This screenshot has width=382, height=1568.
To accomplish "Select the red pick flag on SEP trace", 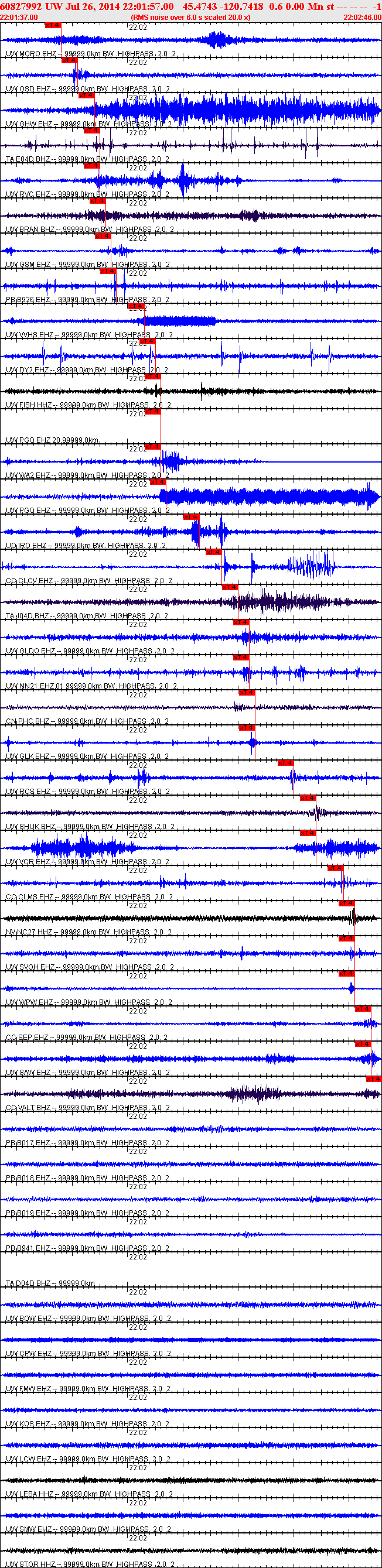I will click(x=364, y=1009).
